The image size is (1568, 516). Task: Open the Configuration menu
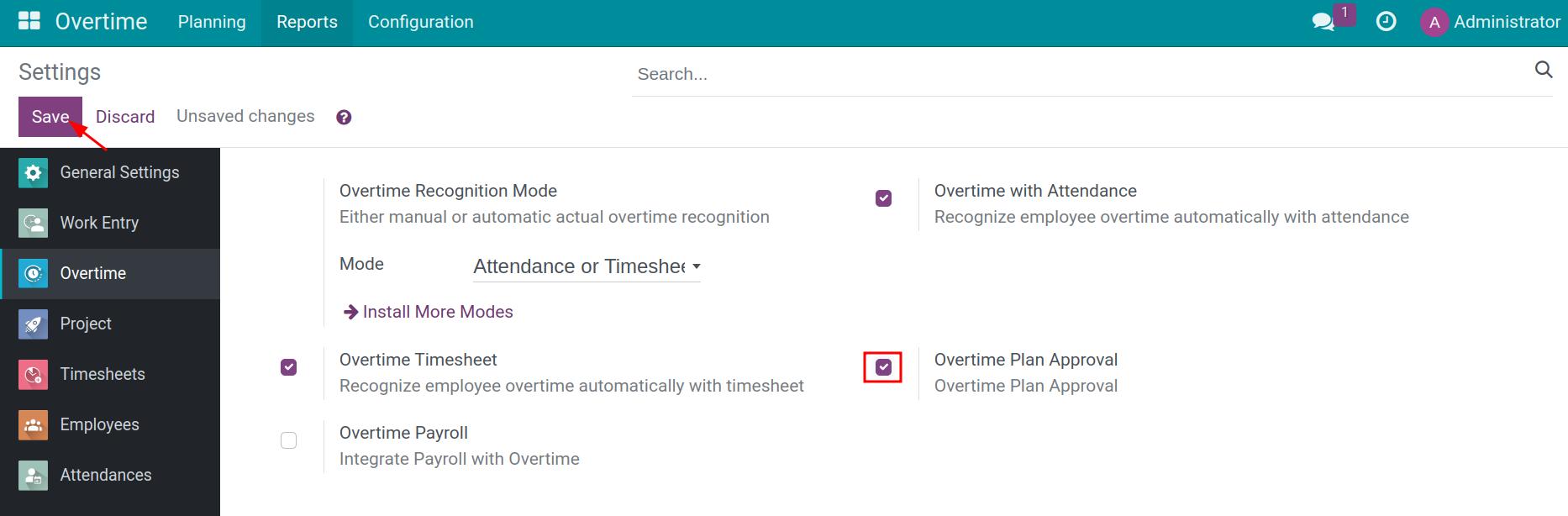point(420,22)
